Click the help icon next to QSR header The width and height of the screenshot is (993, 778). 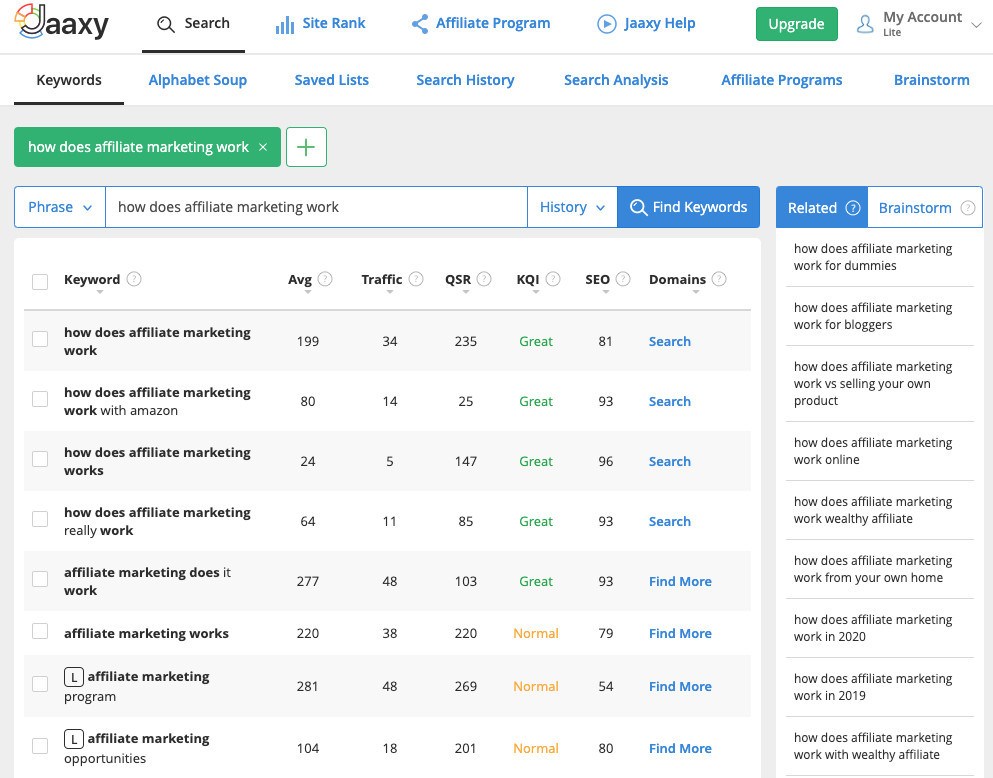[484, 279]
